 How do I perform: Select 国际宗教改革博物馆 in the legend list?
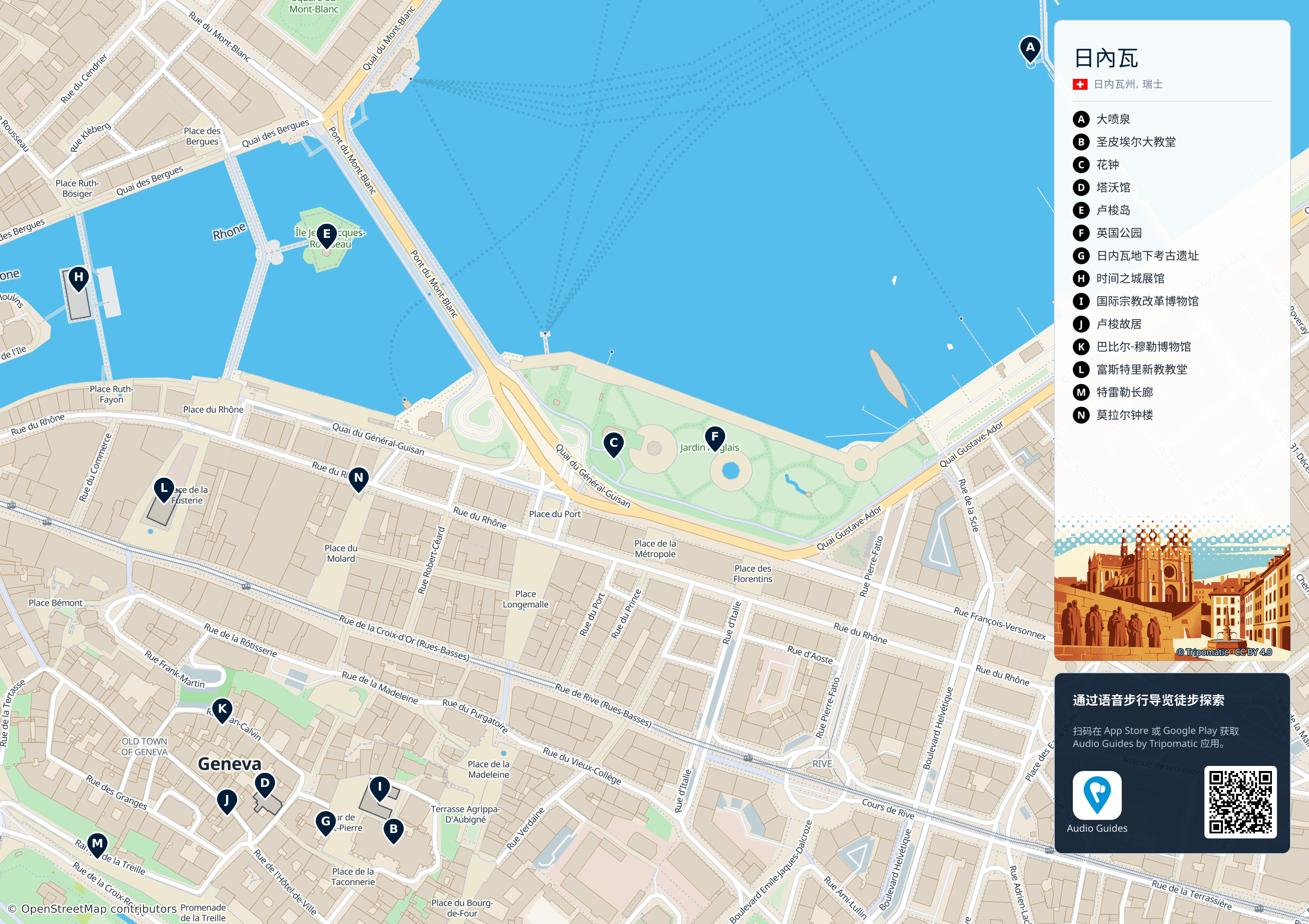point(1147,301)
